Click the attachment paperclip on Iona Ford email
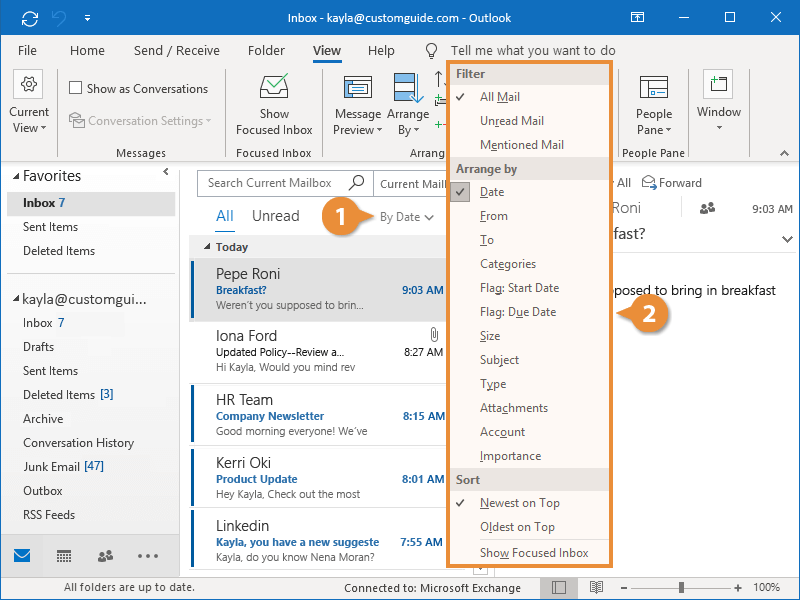The width and height of the screenshot is (800, 600). click(x=434, y=335)
